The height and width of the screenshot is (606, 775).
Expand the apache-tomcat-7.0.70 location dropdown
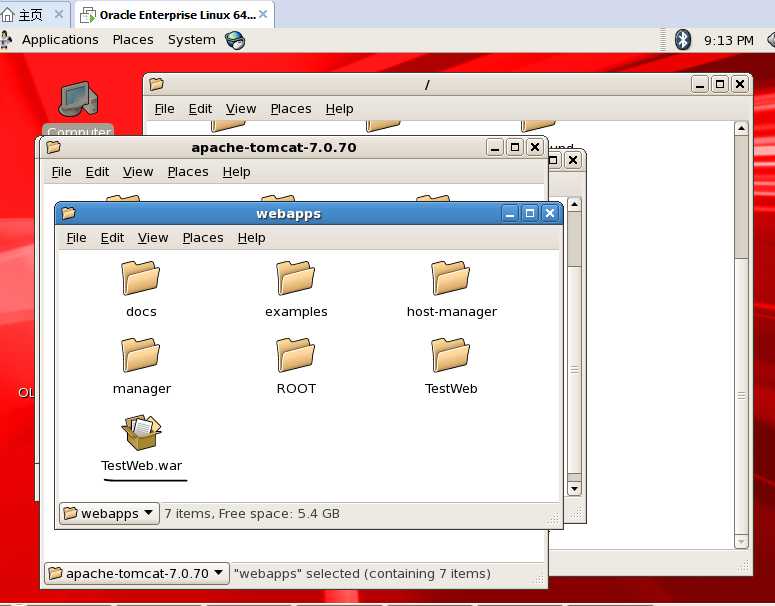pyautogui.click(x=137, y=573)
